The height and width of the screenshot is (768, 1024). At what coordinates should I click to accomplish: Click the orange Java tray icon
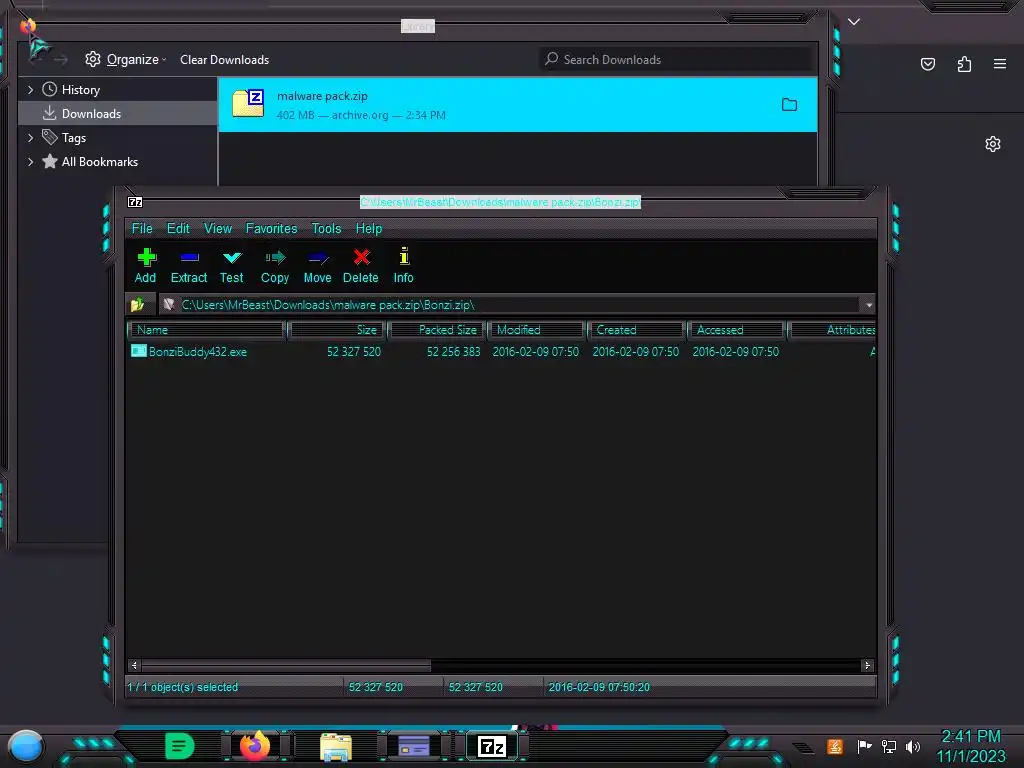click(835, 746)
